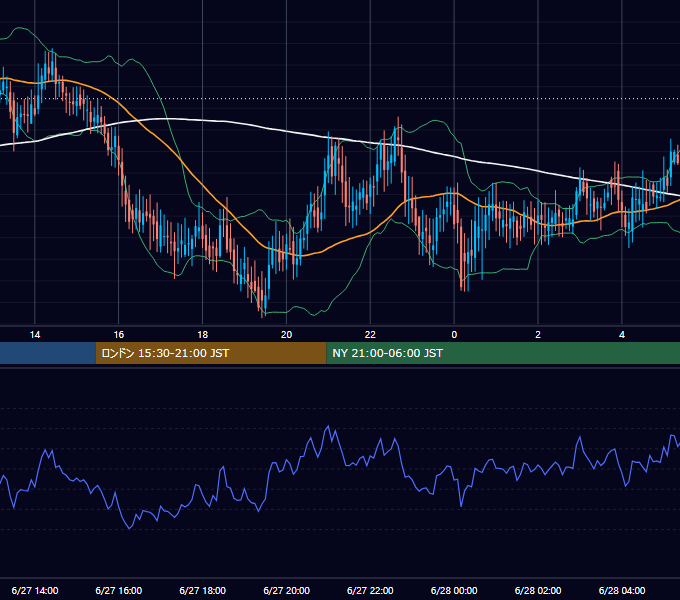The width and height of the screenshot is (680, 600).
Task: Click the '20' hour label on the price chart axis
Action: point(286,335)
